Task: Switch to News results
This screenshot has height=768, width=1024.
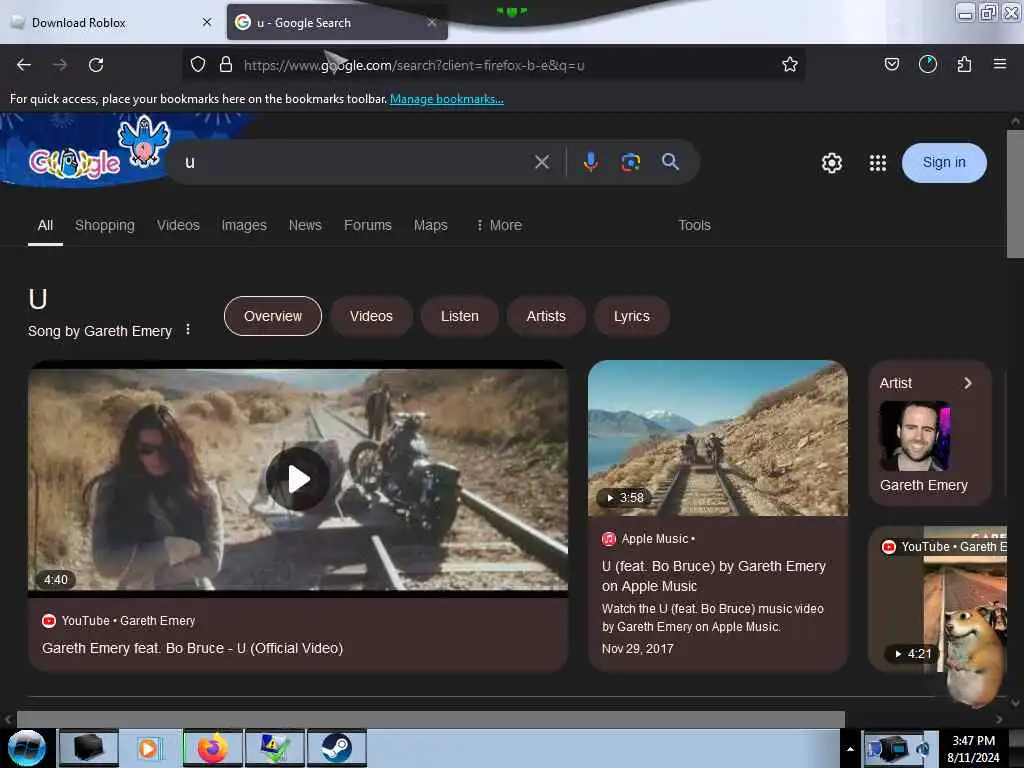Action: [x=305, y=225]
